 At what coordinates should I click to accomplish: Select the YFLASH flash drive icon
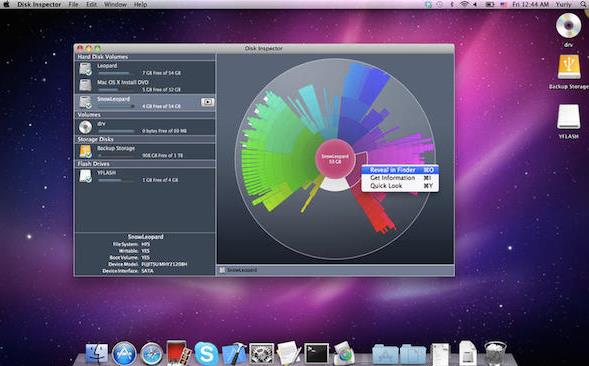click(85, 176)
